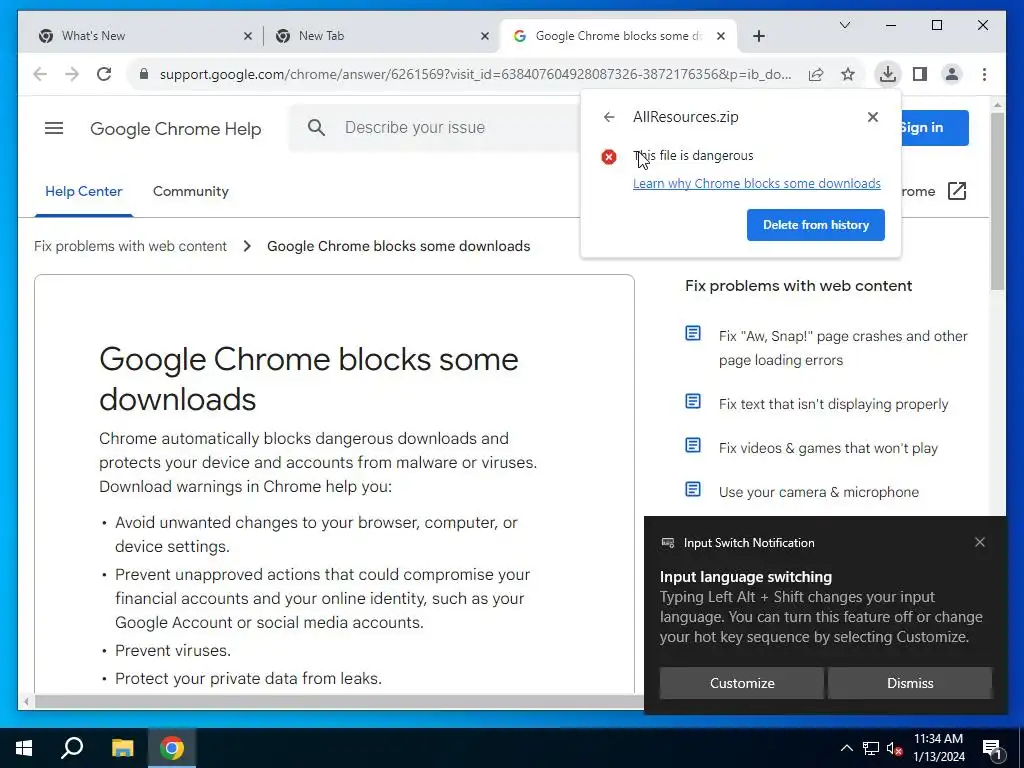Bookmark this tab with the star icon

coord(848,74)
